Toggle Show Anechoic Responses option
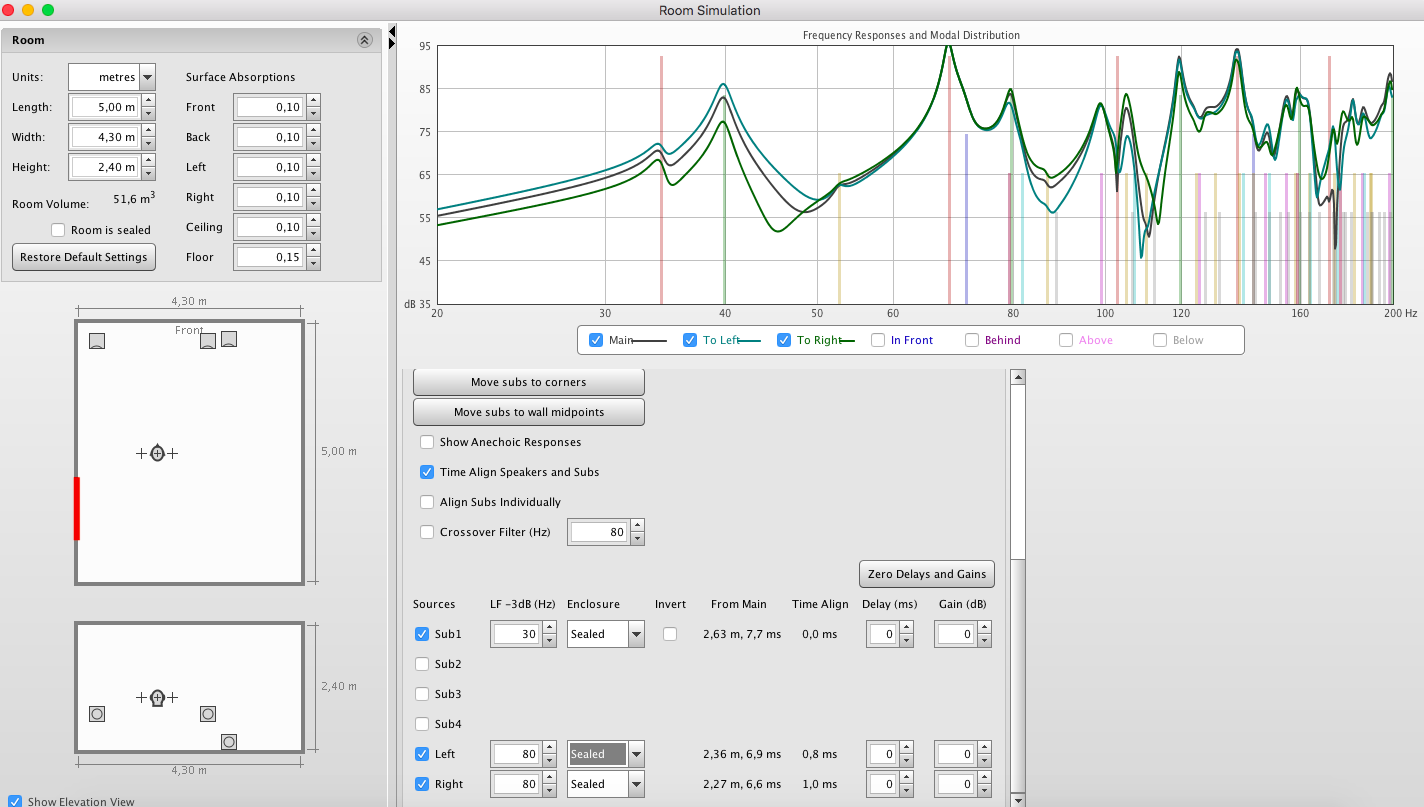This screenshot has height=807, width=1424. pos(428,442)
